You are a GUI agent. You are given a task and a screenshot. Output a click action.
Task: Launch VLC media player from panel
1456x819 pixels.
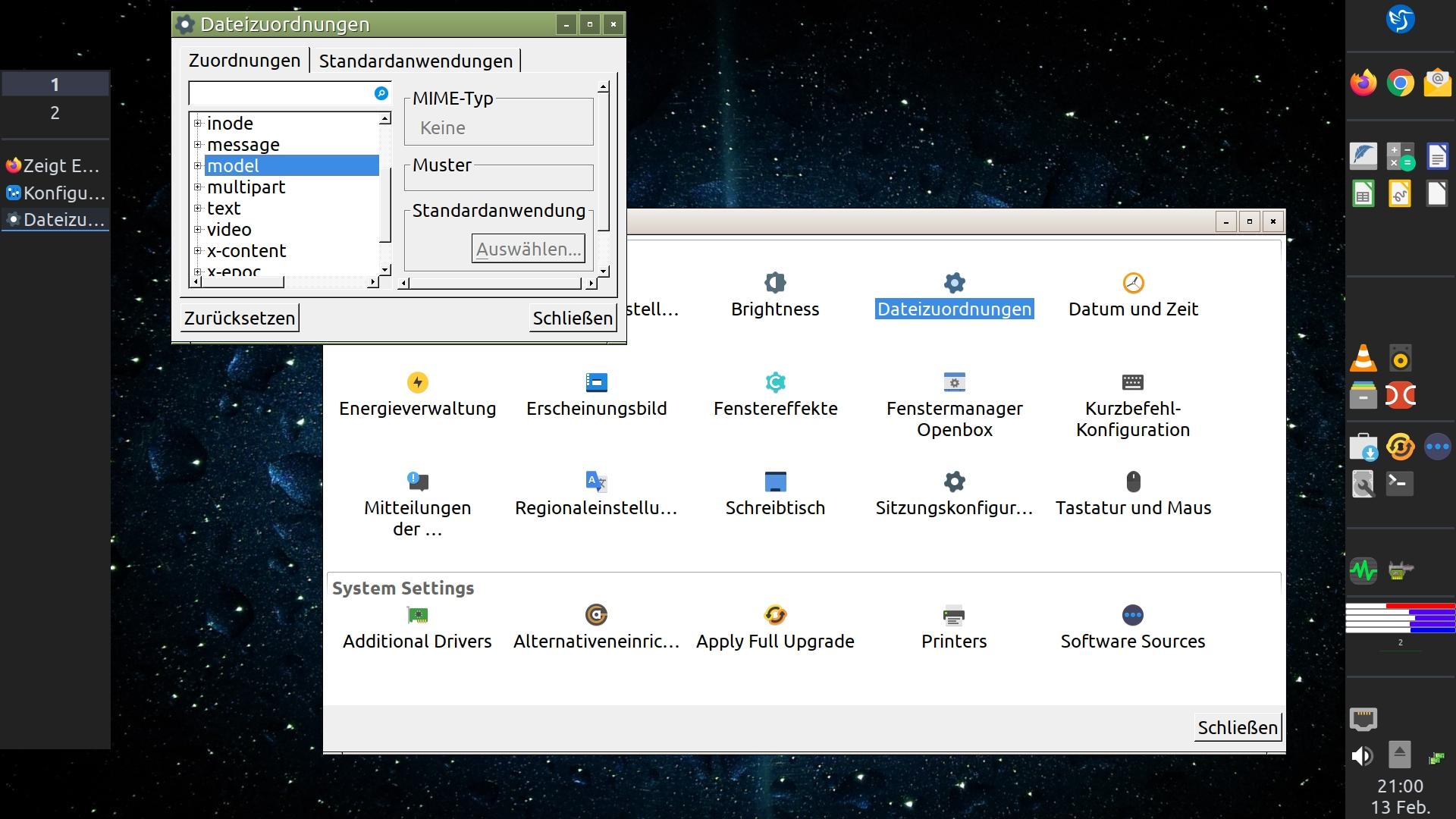1363,358
